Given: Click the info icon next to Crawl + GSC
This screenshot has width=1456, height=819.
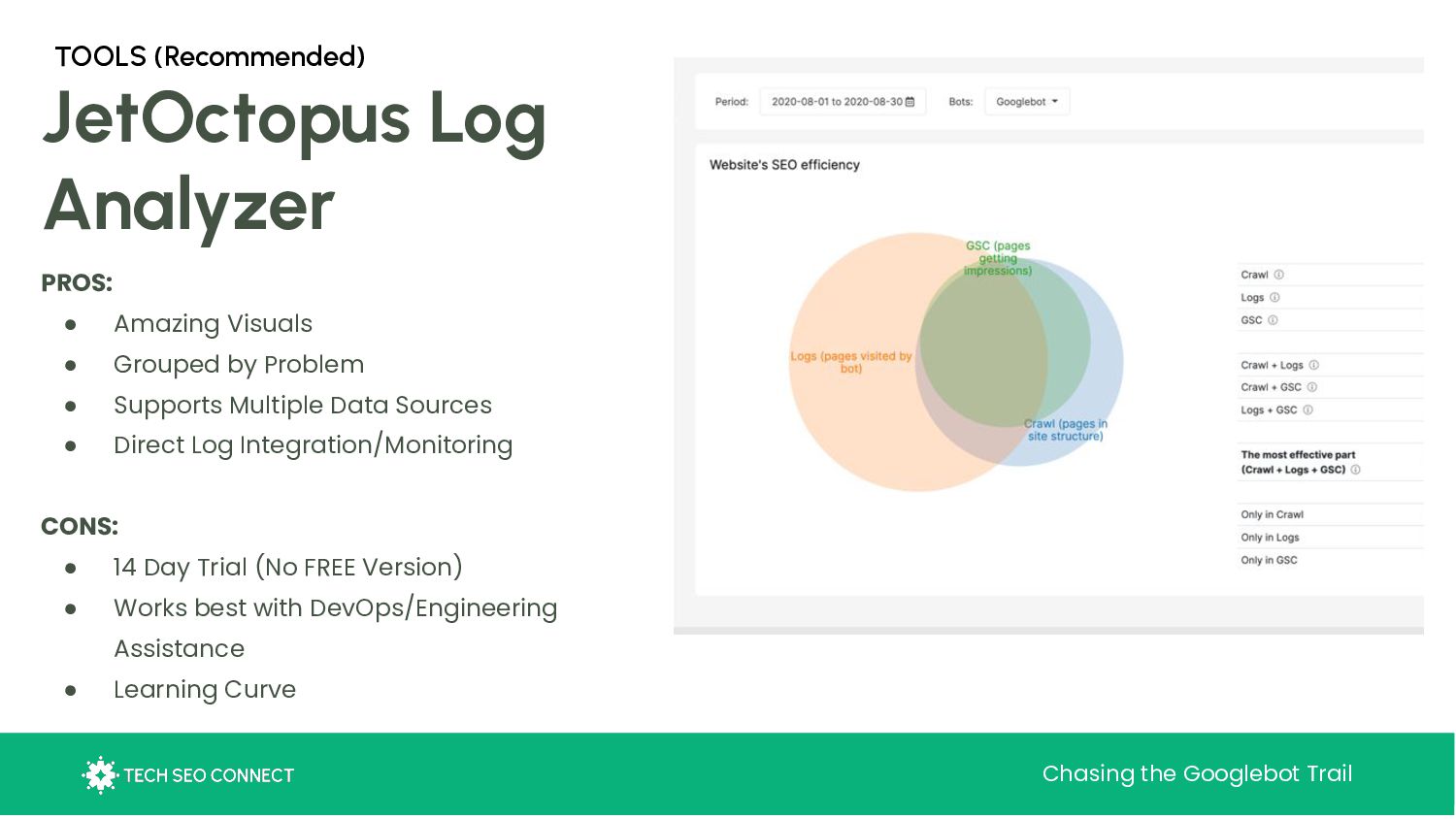Looking at the screenshot, I should (1311, 387).
